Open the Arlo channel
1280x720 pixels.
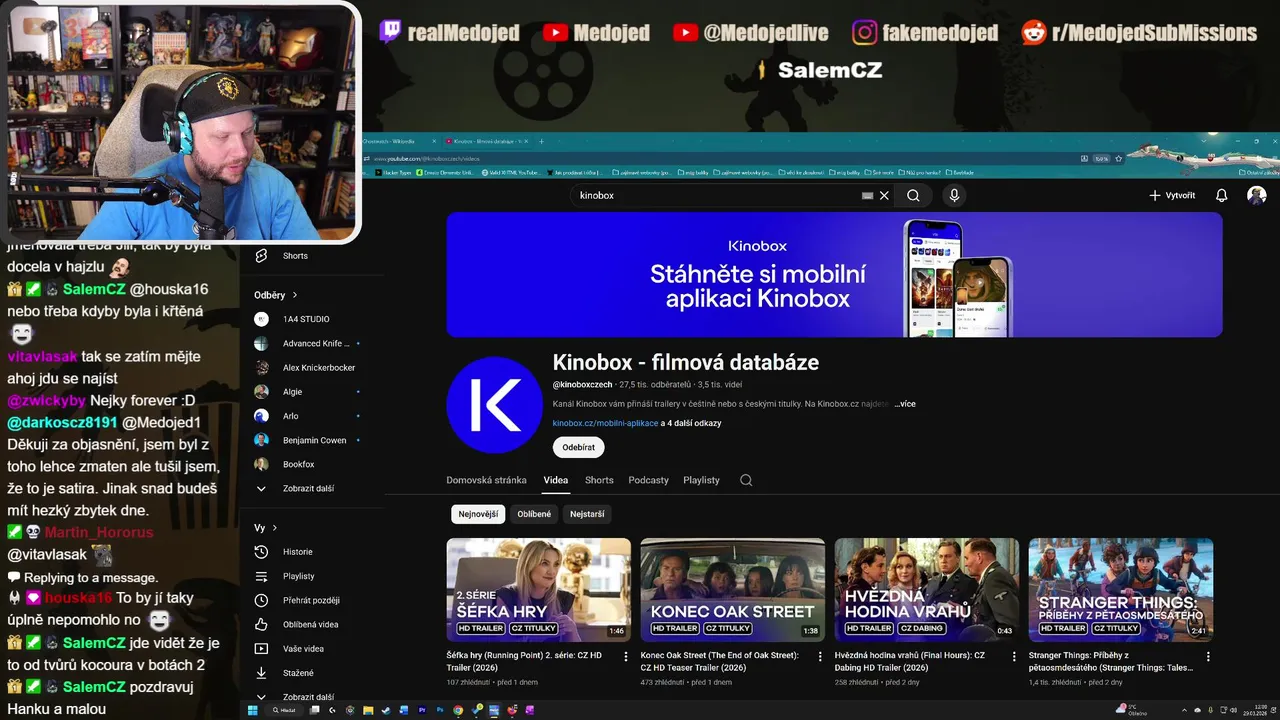coord(290,416)
